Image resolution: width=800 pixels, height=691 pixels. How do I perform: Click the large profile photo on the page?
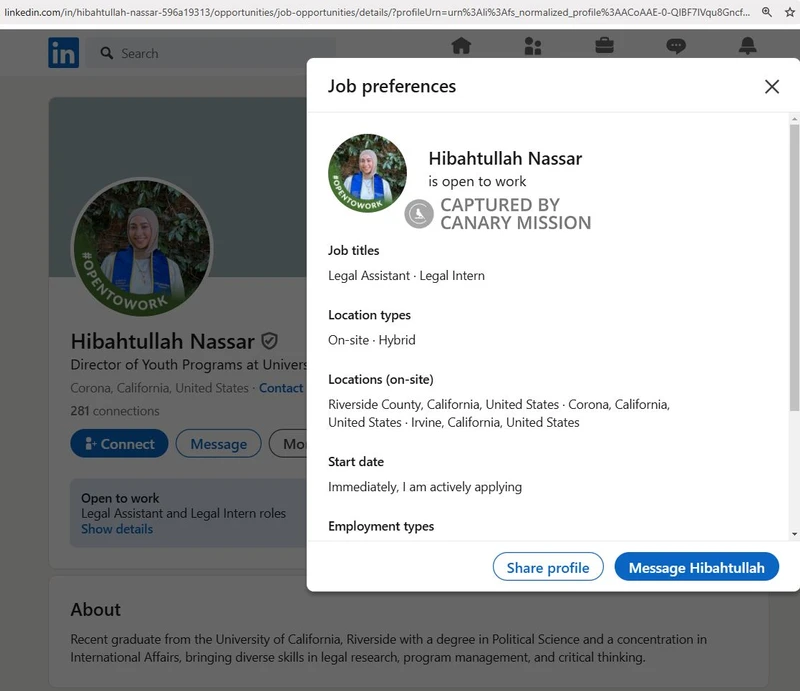click(142, 247)
